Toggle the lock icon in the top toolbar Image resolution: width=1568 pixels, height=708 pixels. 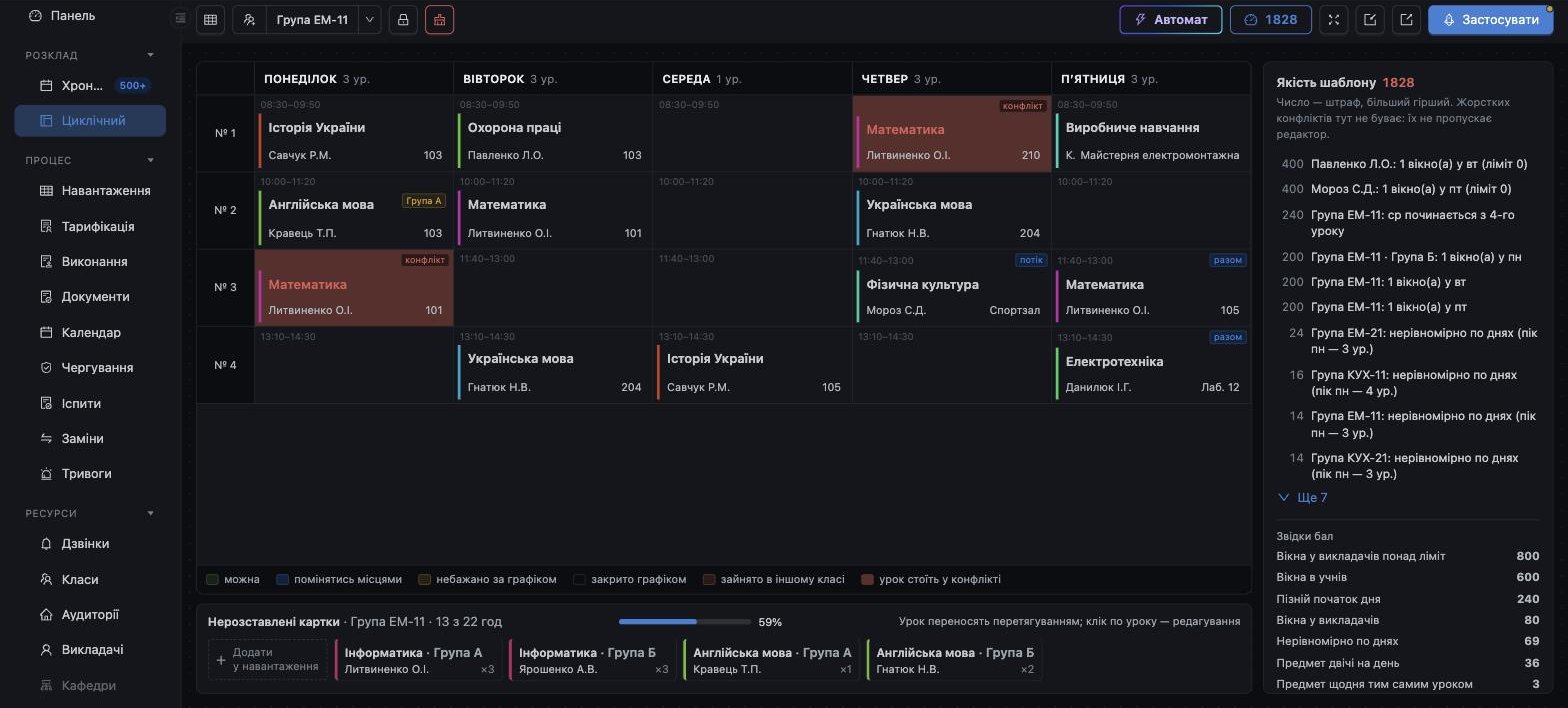[x=403, y=19]
